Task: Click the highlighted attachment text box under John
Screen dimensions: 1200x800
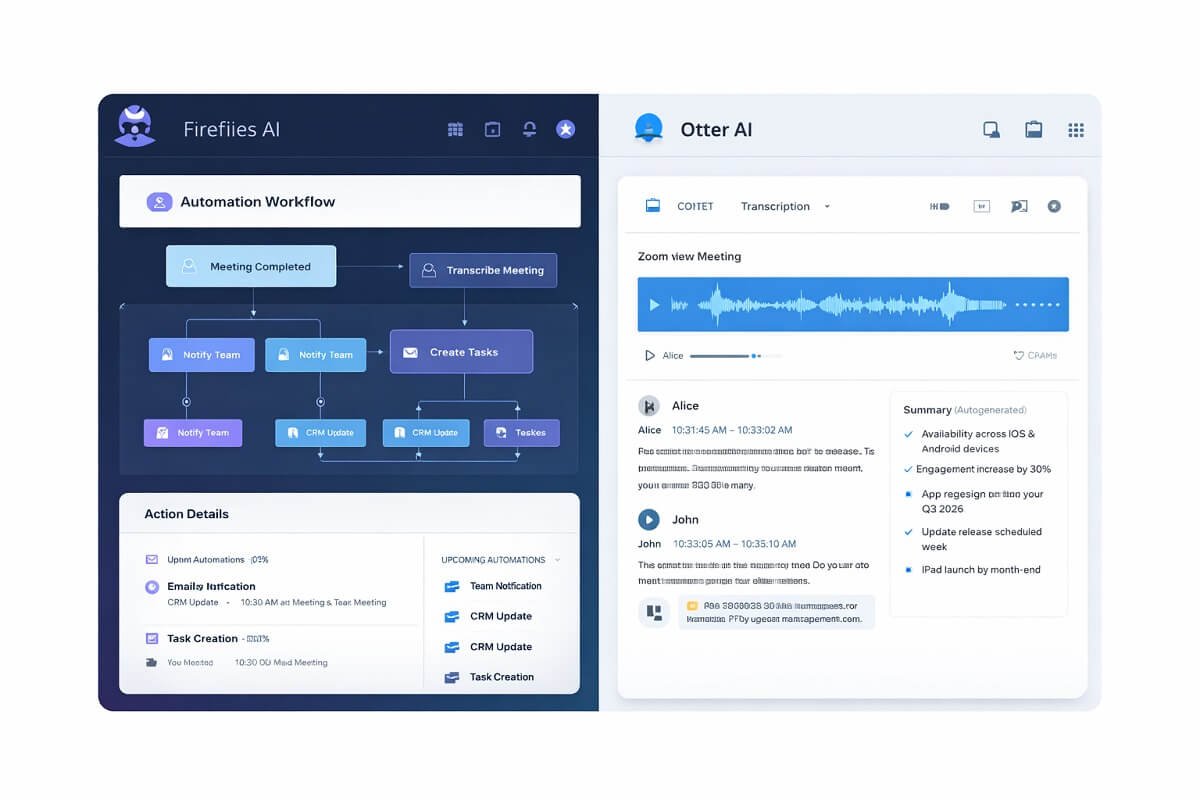Action: point(777,612)
